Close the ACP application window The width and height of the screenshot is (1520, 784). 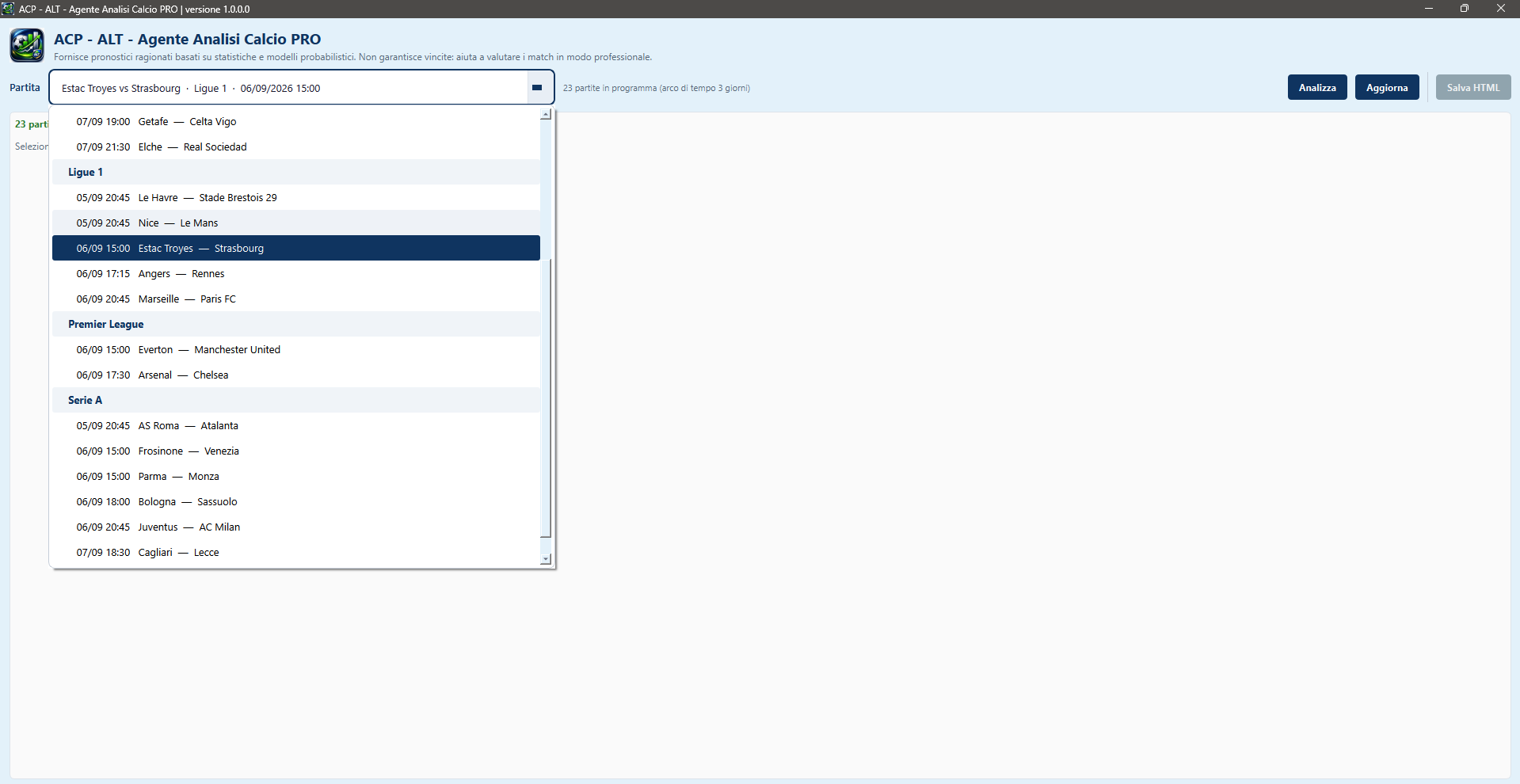1501,9
